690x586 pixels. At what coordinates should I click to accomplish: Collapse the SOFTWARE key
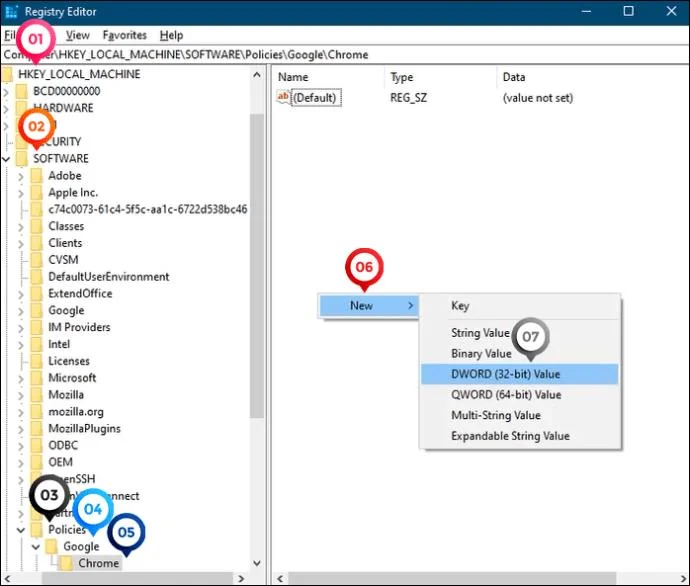[6, 159]
